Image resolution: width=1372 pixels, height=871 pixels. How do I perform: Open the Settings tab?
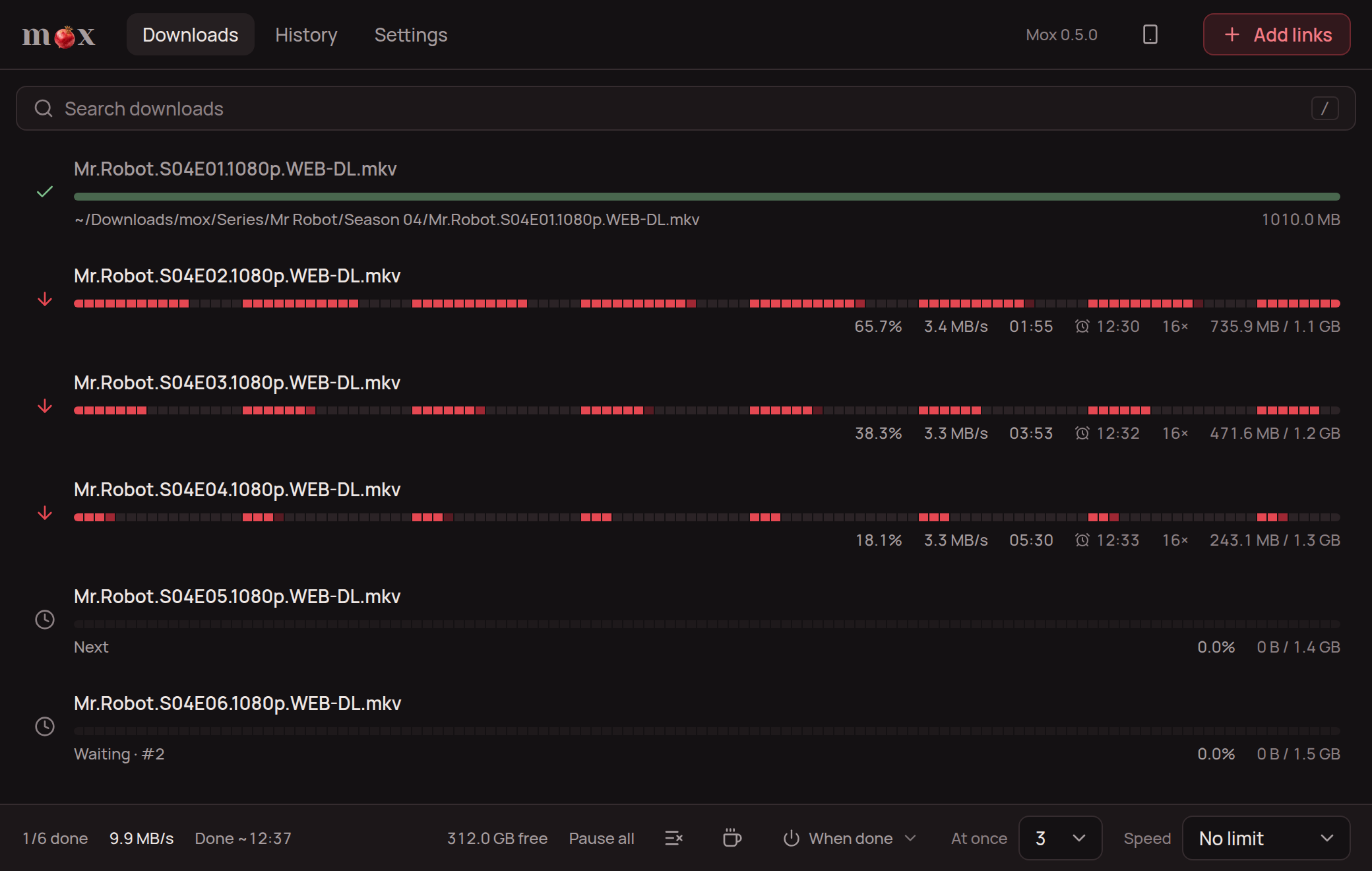coord(411,34)
